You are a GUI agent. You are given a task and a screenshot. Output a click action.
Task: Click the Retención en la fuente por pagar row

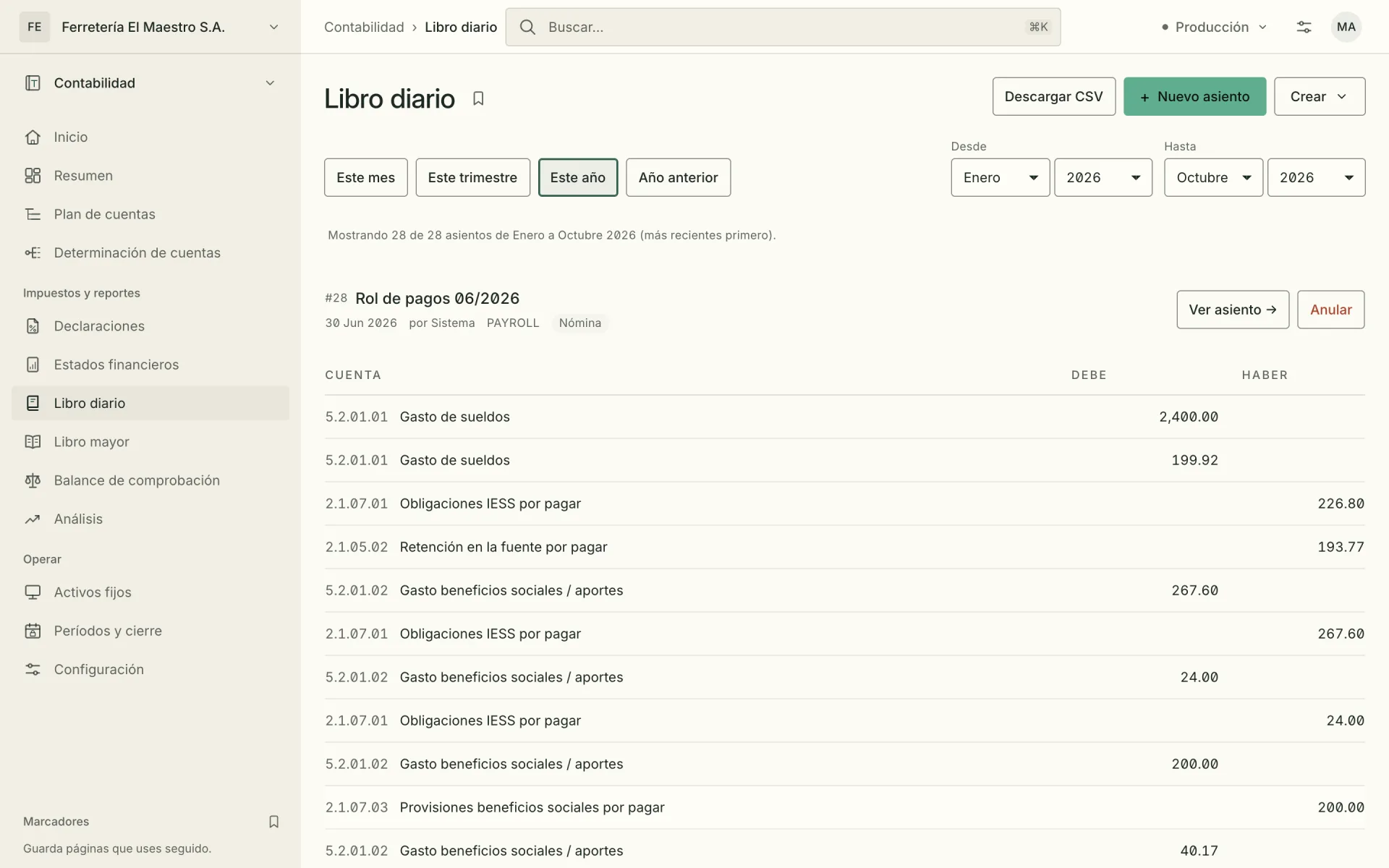pyautogui.click(x=844, y=547)
